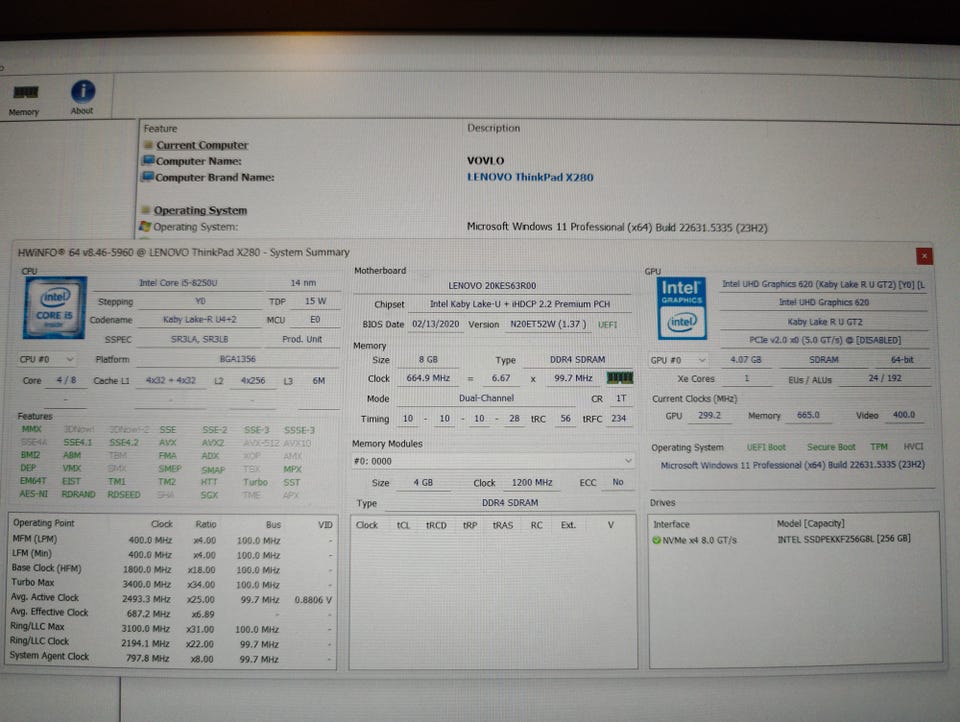Screen dimensions: 960x722
Task: Click the AVX2 CPU feature label
Action: click(x=212, y=443)
